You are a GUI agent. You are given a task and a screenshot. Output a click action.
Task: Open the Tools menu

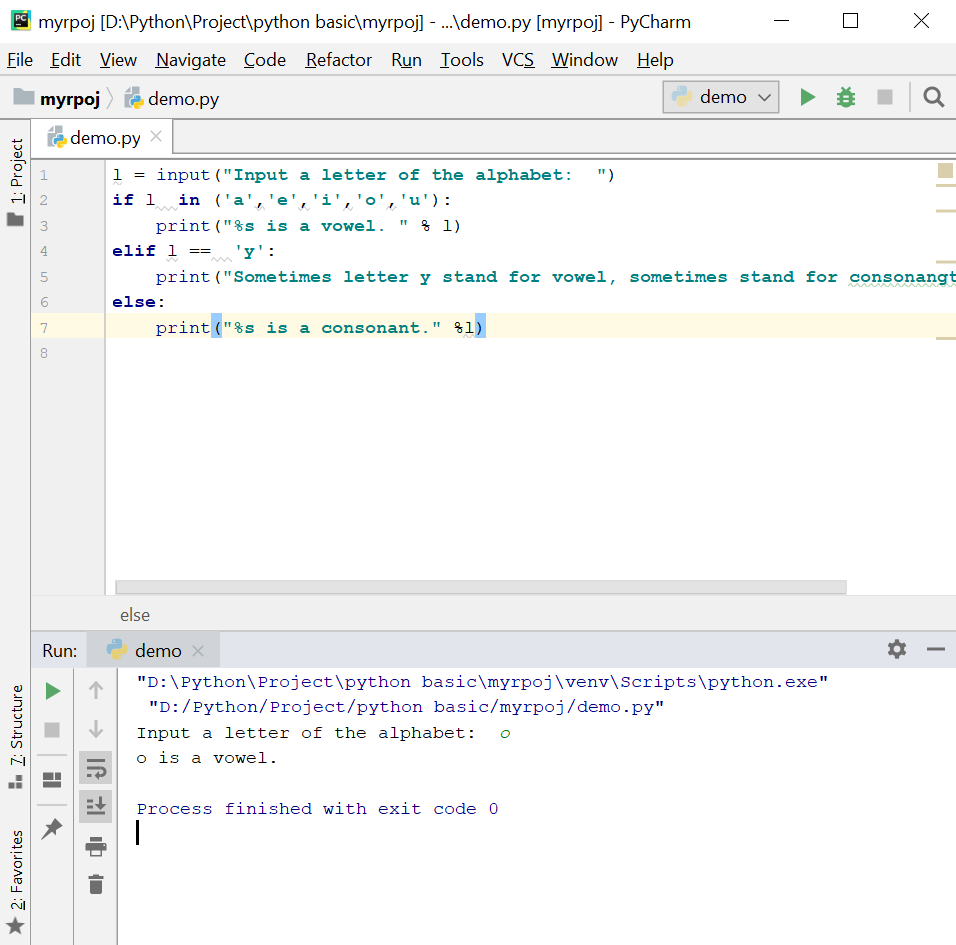click(462, 60)
